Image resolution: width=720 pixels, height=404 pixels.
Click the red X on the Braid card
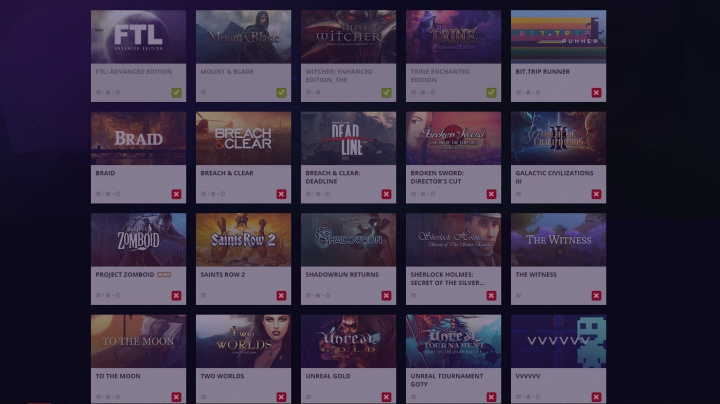(x=176, y=194)
